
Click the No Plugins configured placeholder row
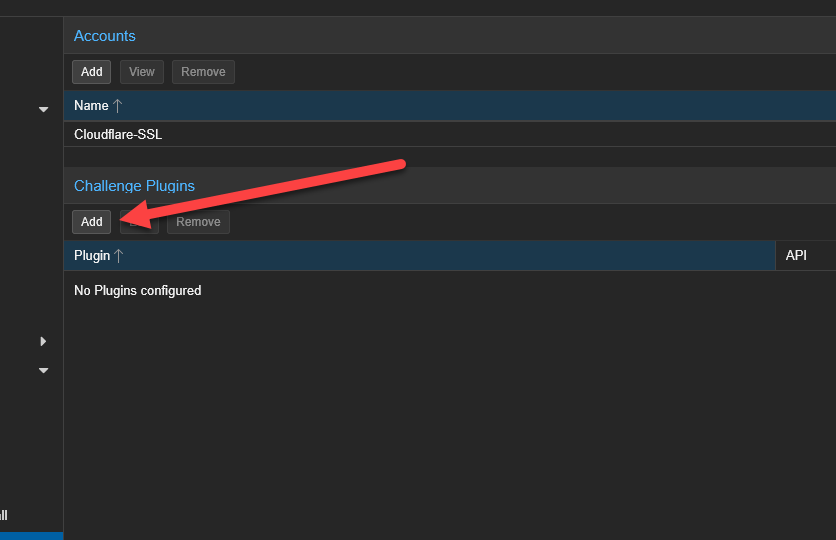click(138, 291)
